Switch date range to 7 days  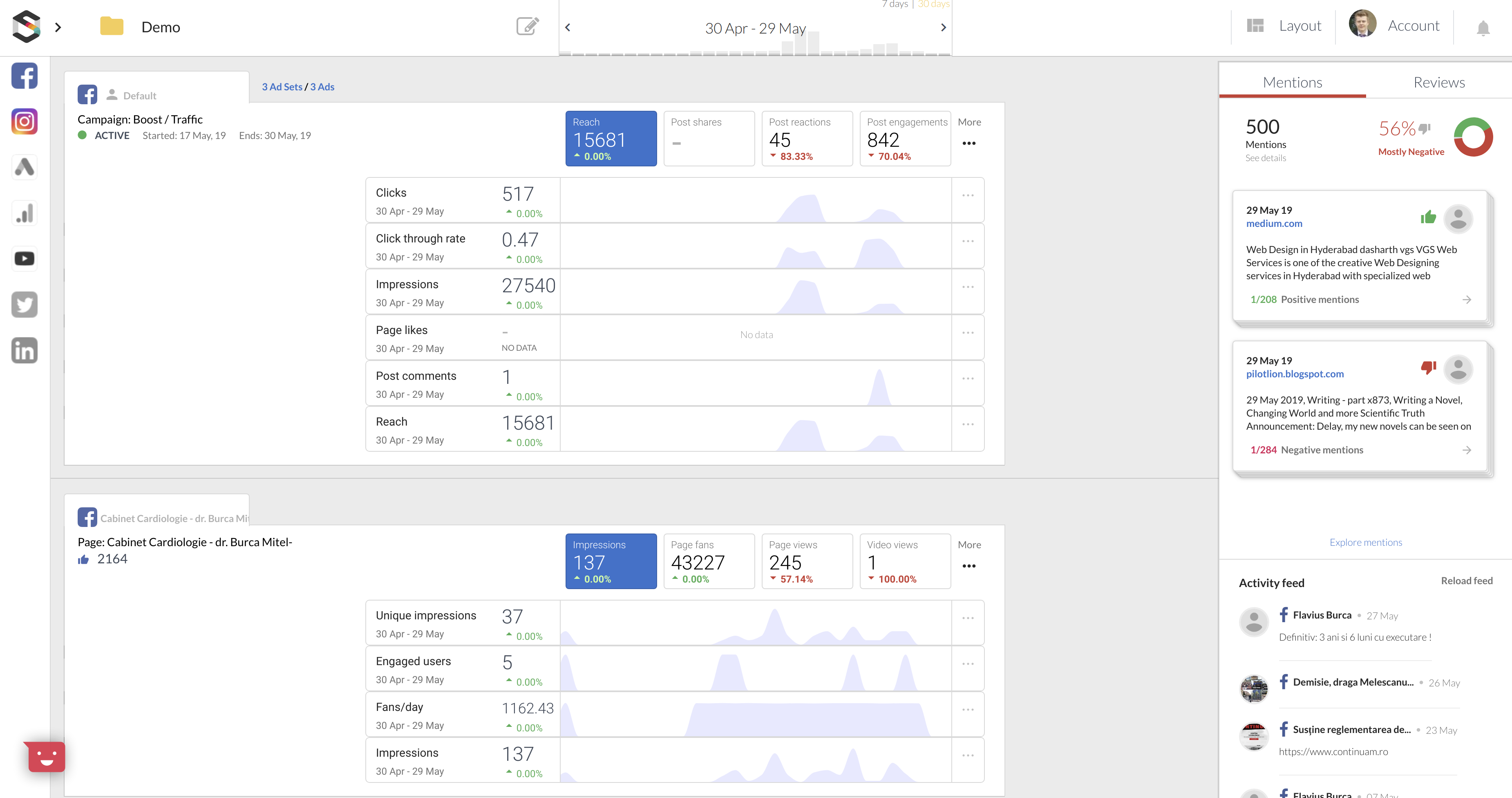(x=895, y=4)
